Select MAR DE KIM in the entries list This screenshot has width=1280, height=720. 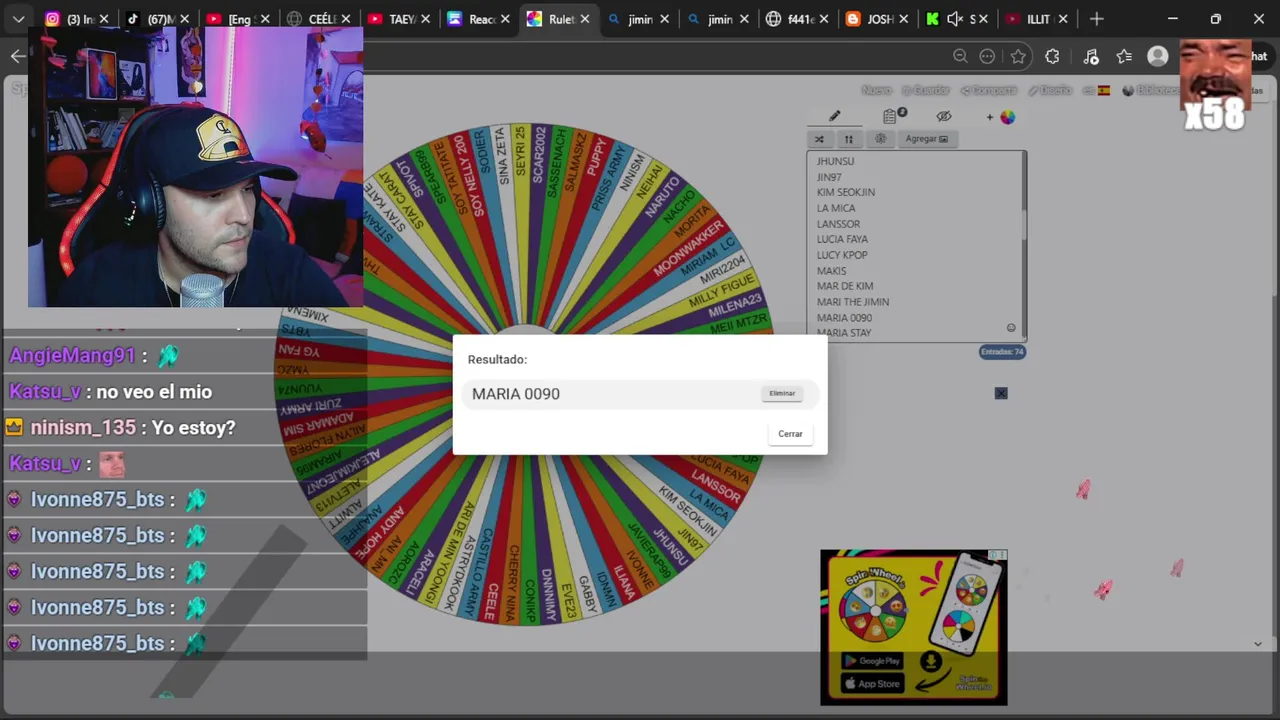pyautogui.click(x=845, y=286)
